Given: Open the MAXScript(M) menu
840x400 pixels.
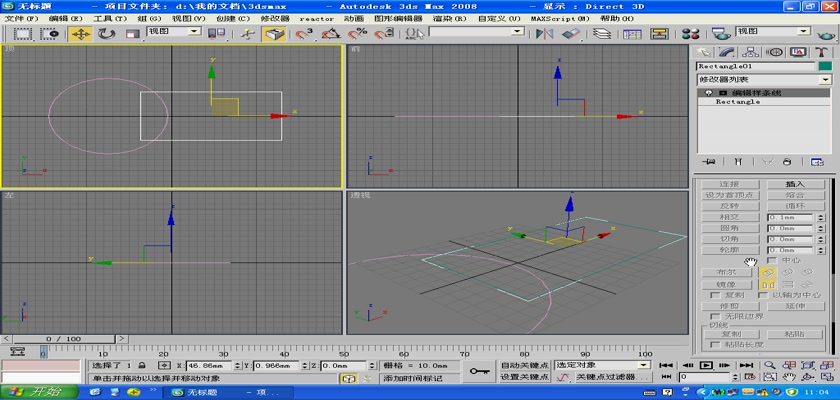Looking at the screenshot, I should coord(560,18).
